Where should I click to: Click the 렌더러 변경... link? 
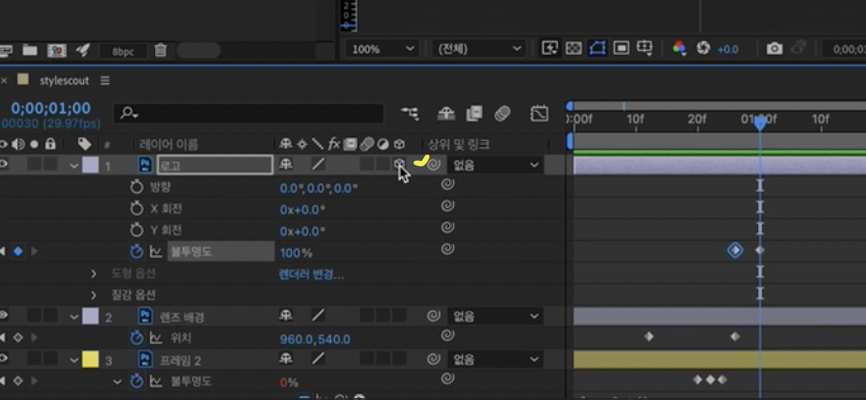click(x=311, y=275)
